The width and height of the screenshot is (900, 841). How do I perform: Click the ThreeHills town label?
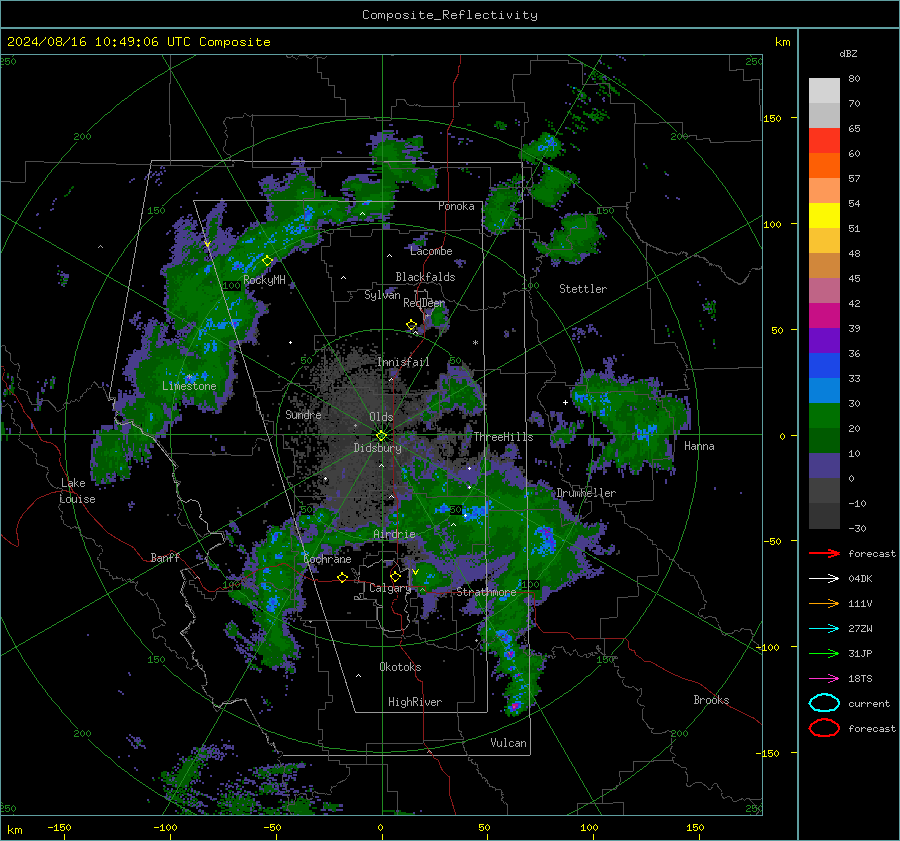pos(503,437)
